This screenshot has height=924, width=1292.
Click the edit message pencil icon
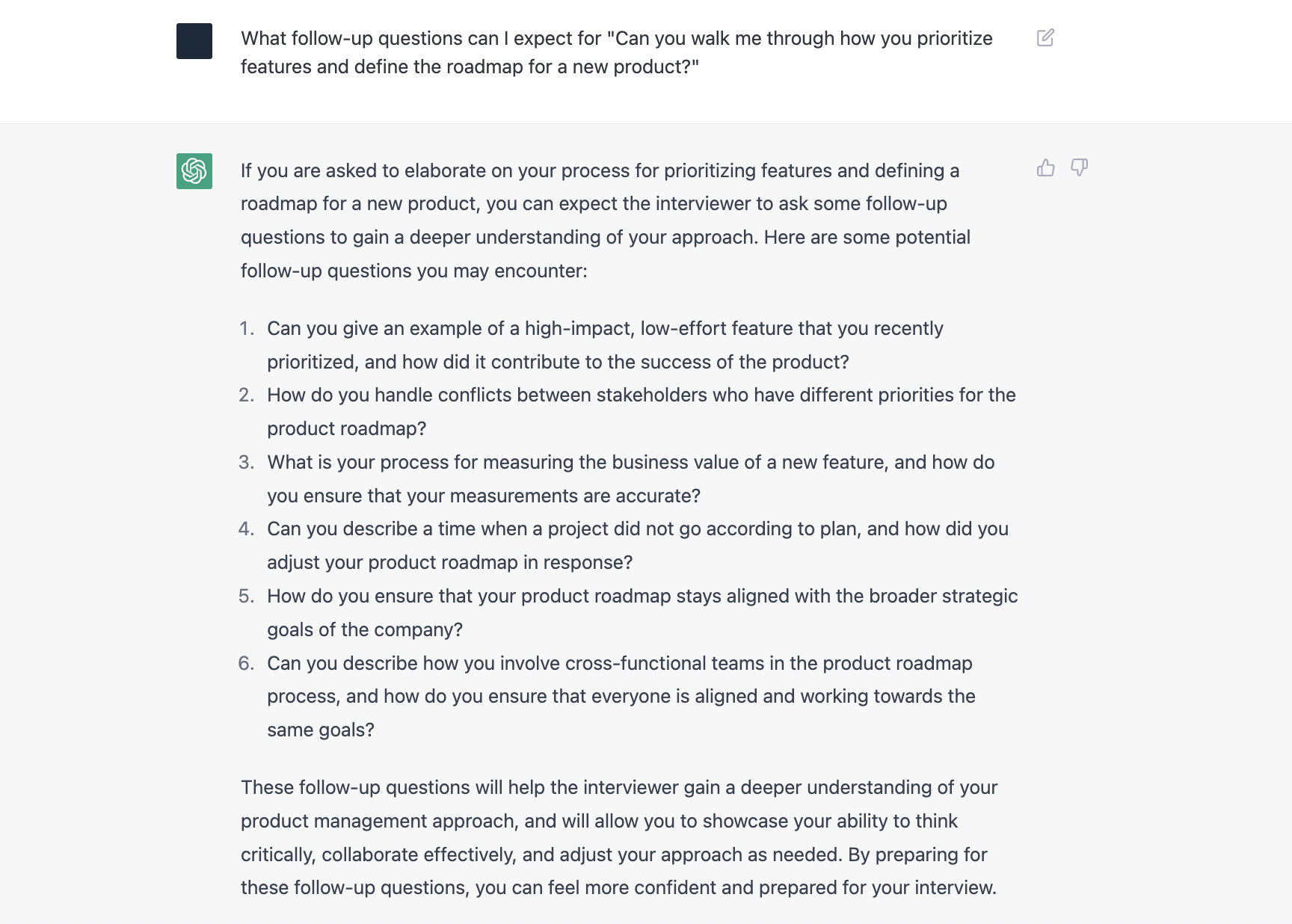1045,38
